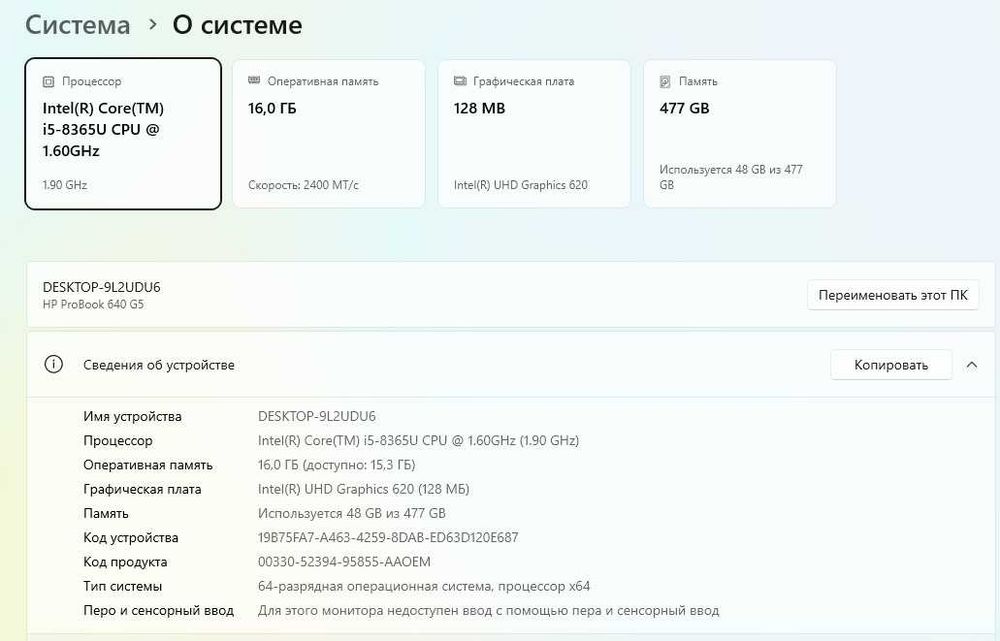The image size is (1000, 641).
Task: Click the 128 MB value in graphics card
Action: coord(480,108)
